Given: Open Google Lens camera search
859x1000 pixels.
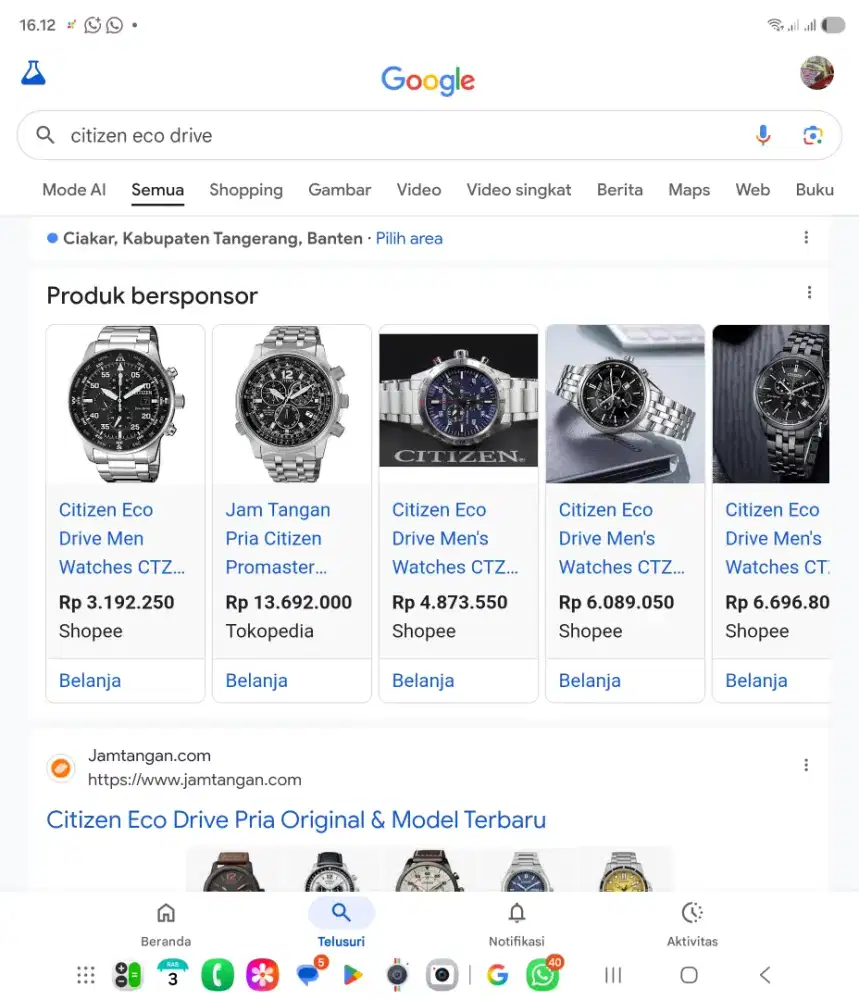Looking at the screenshot, I should [x=812, y=133].
